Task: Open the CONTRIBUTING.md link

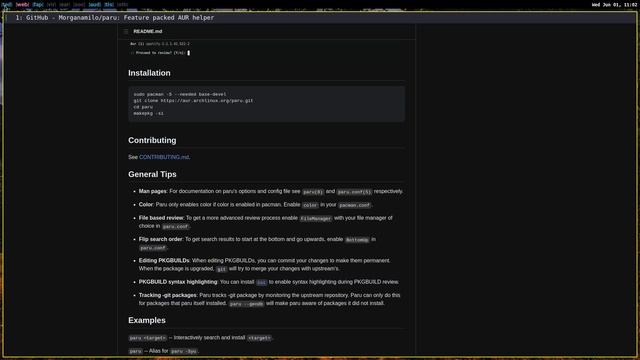Action: point(164,157)
